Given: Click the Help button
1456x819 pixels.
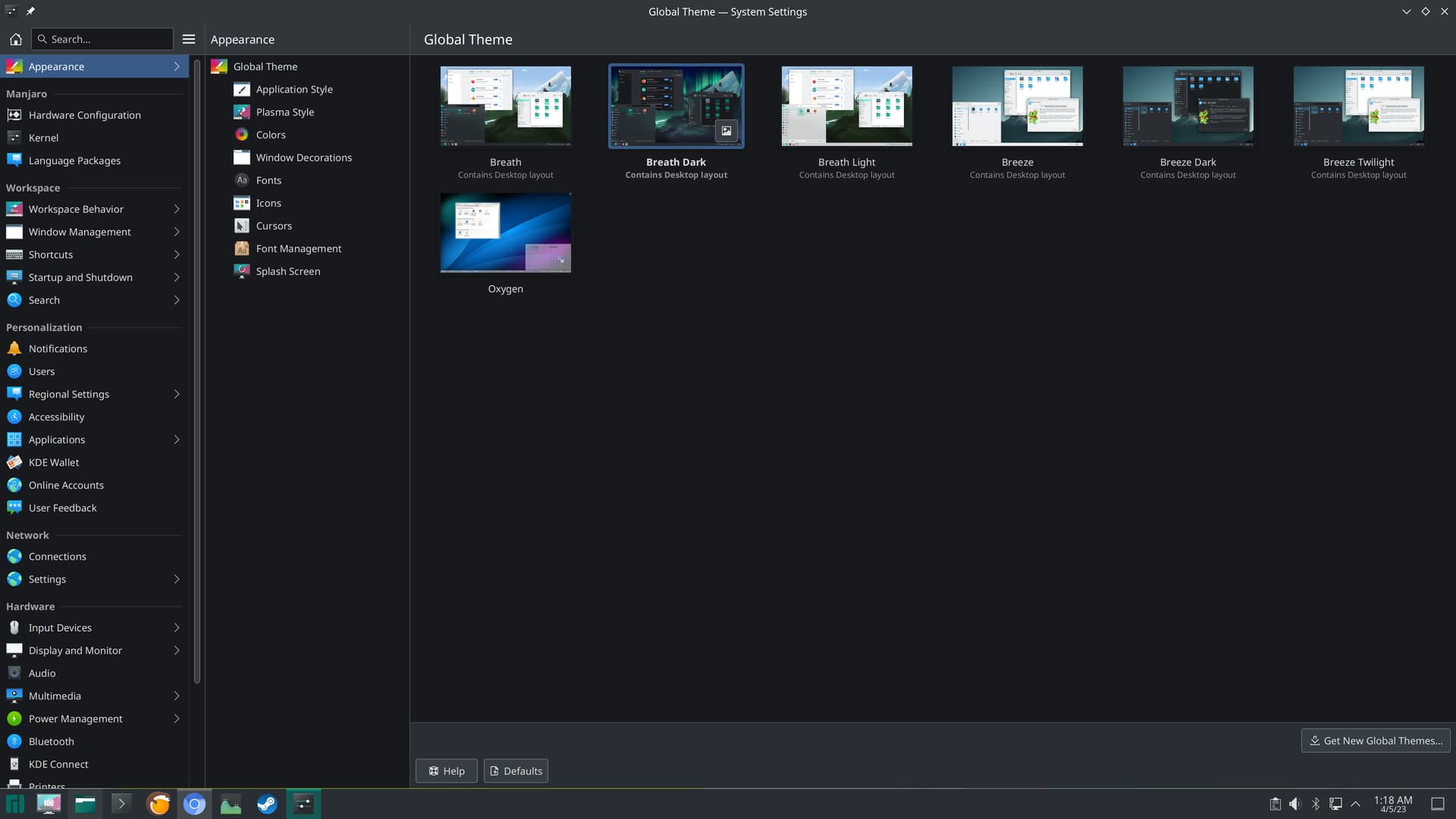Looking at the screenshot, I should (x=447, y=771).
